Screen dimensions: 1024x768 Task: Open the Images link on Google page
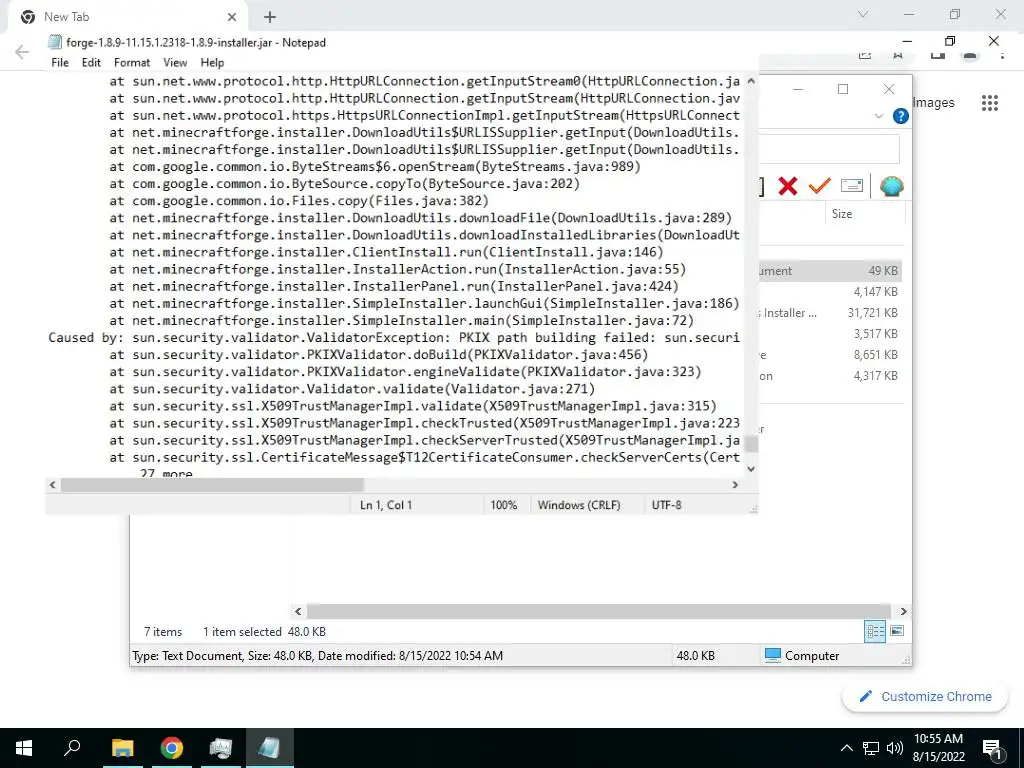933,103
